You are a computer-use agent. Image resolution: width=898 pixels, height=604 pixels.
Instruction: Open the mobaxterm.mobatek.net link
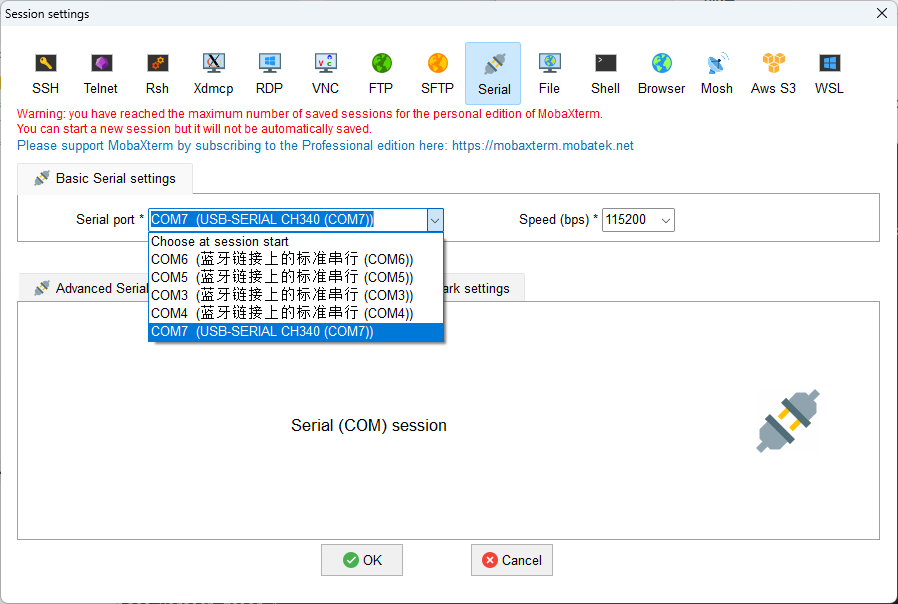(542, 145)
